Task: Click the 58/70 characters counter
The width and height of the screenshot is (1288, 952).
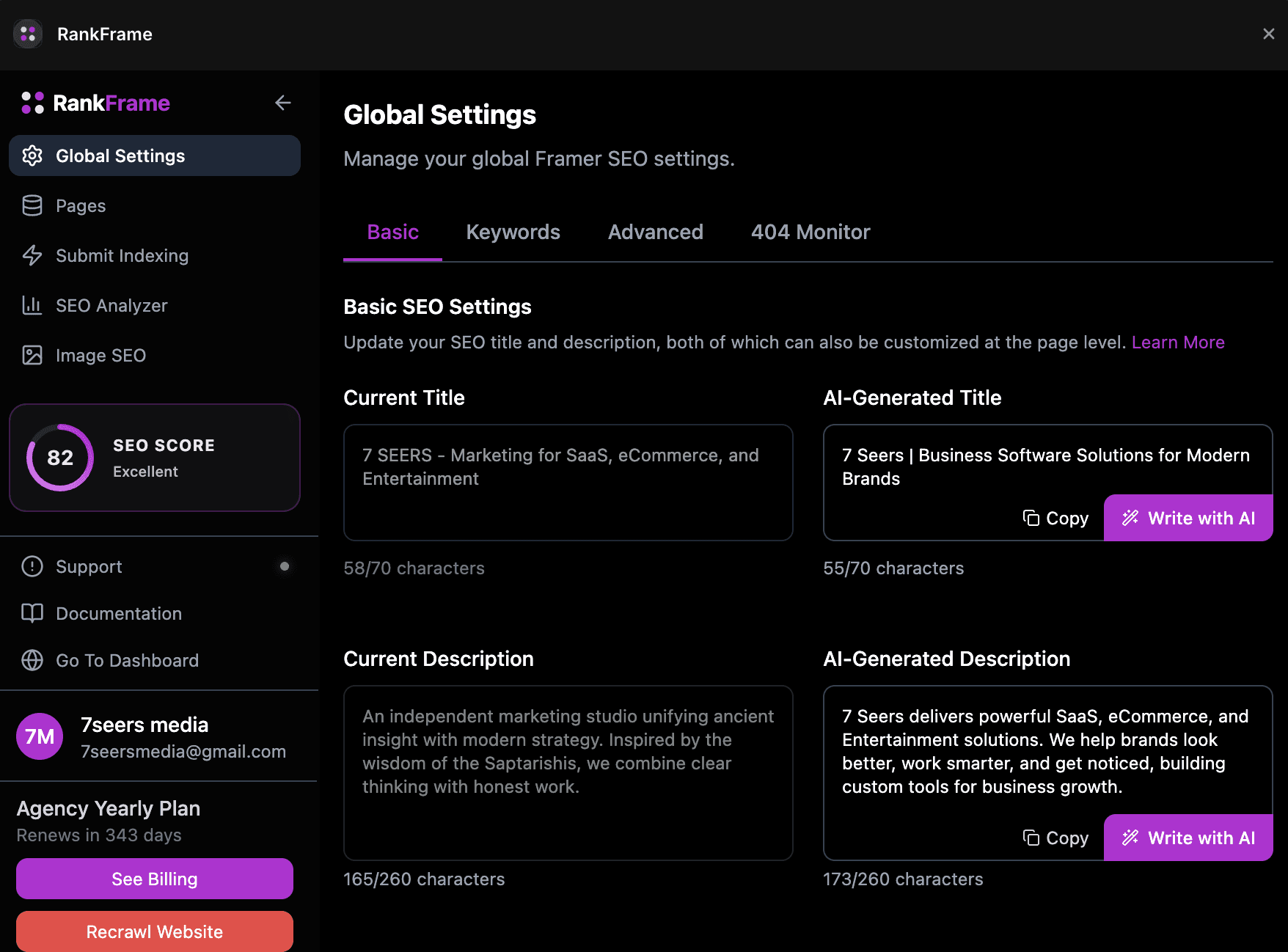Action: pos(414,568)
